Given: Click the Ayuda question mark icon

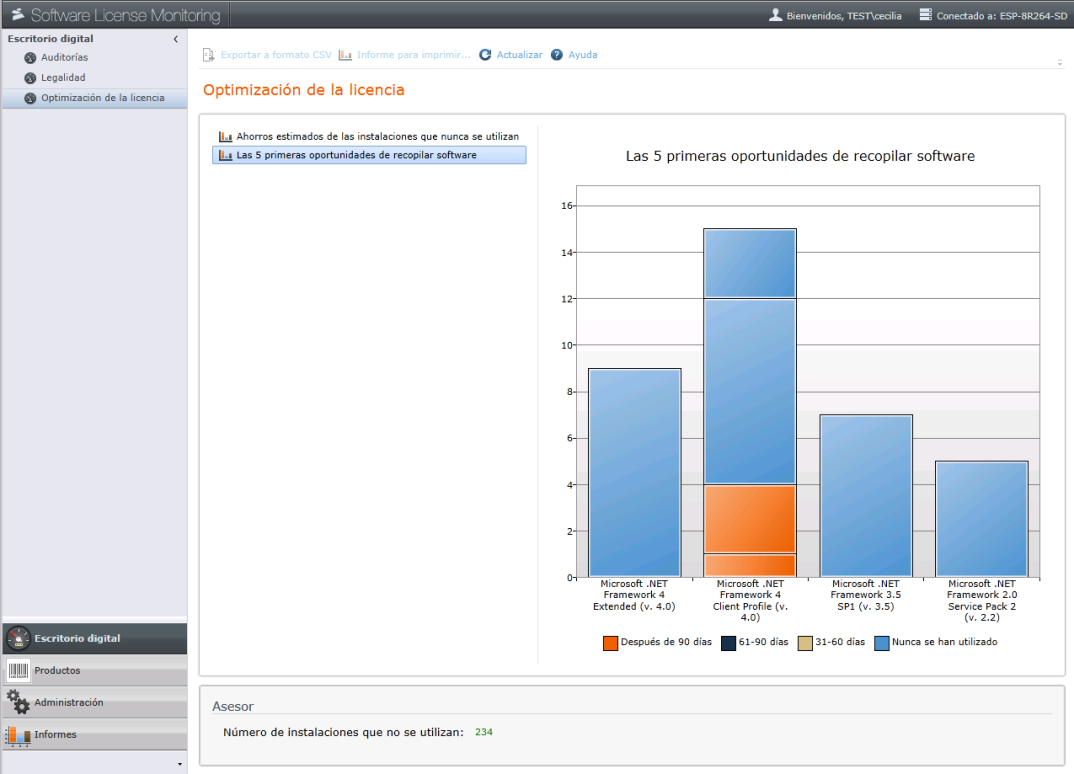Looking at the screenshot, I should coord(557,55).
